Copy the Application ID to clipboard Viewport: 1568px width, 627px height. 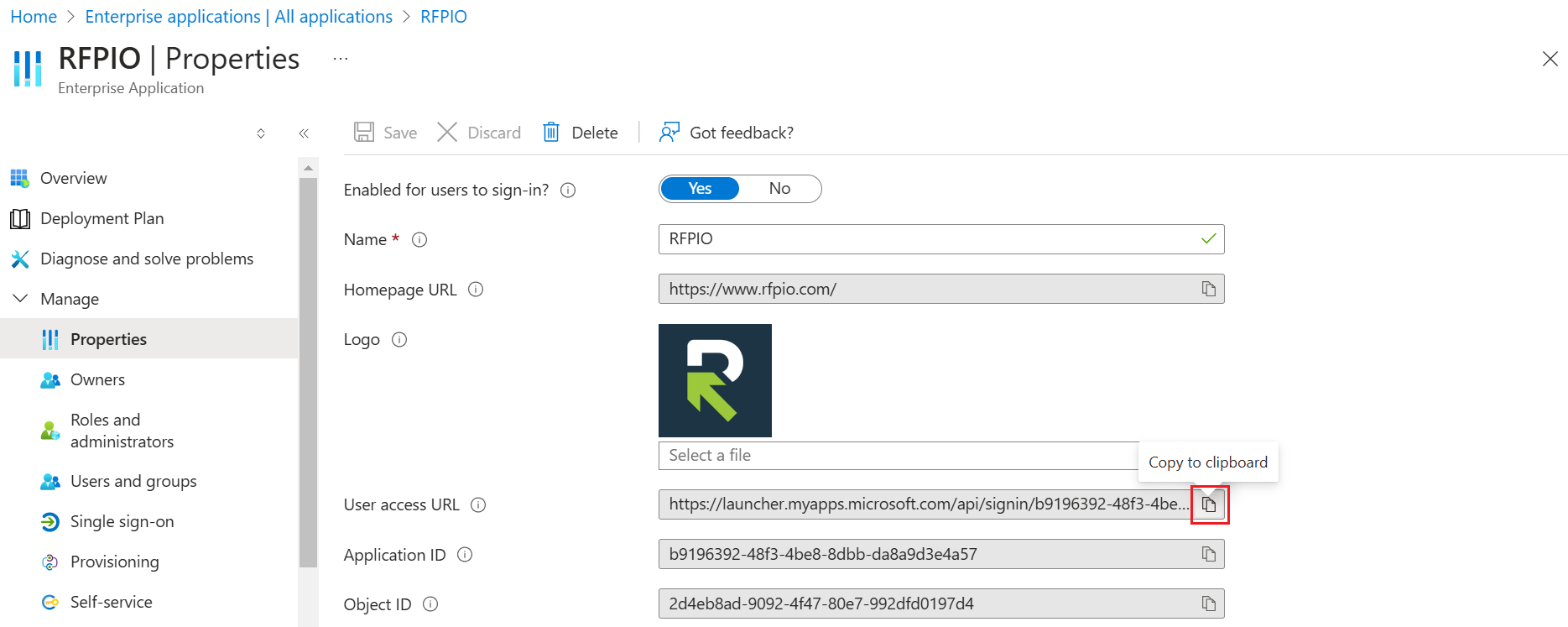[x=1209, y=554]
